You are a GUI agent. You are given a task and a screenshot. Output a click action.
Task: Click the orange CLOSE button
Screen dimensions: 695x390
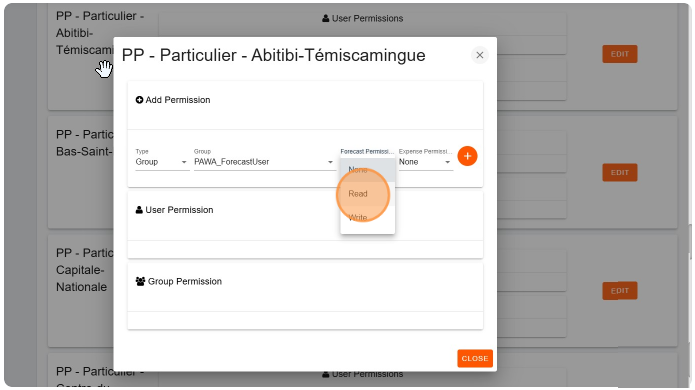(x=475, y=359)
